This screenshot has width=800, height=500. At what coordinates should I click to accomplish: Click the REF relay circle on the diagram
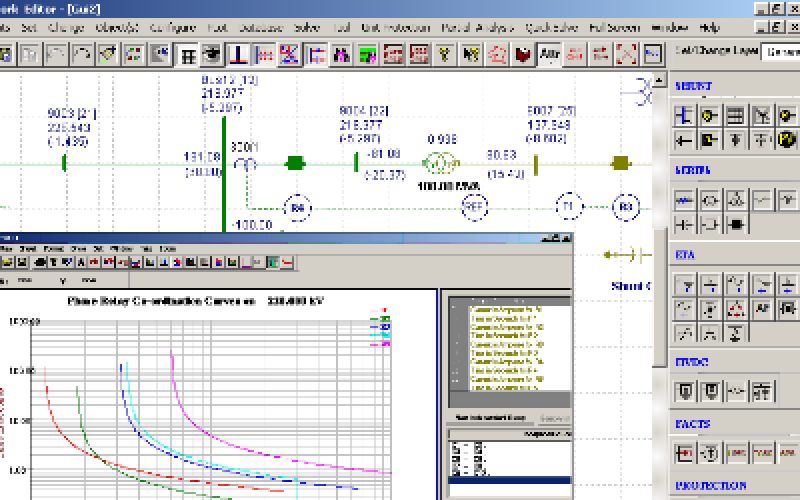click(x=474, y=207)
